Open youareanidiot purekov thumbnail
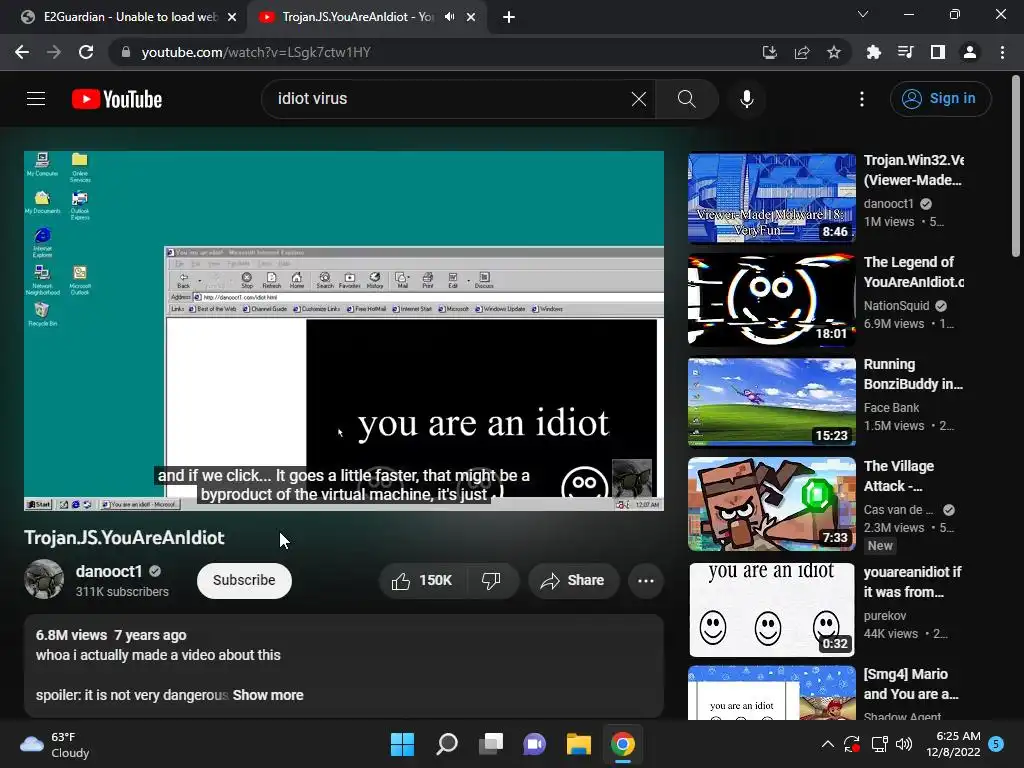Image resolution: width=1024 pixels, height=768 pixels. point(771,609)
